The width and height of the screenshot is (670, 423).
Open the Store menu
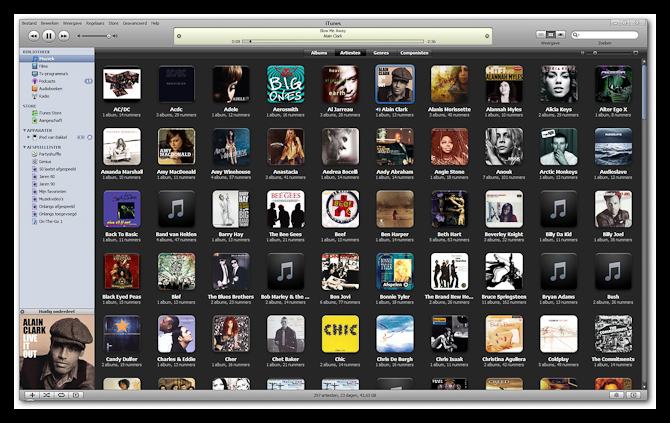[x=113, y=23]
